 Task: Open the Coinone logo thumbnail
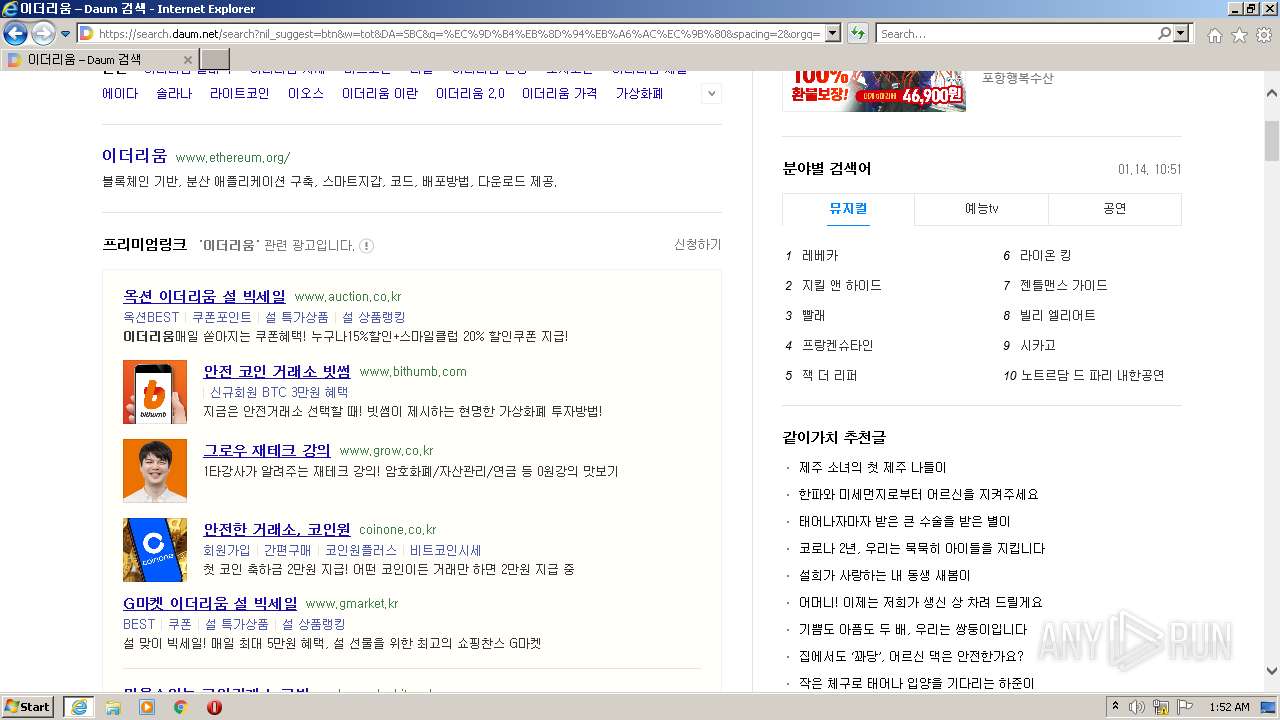tap(155, 550)
